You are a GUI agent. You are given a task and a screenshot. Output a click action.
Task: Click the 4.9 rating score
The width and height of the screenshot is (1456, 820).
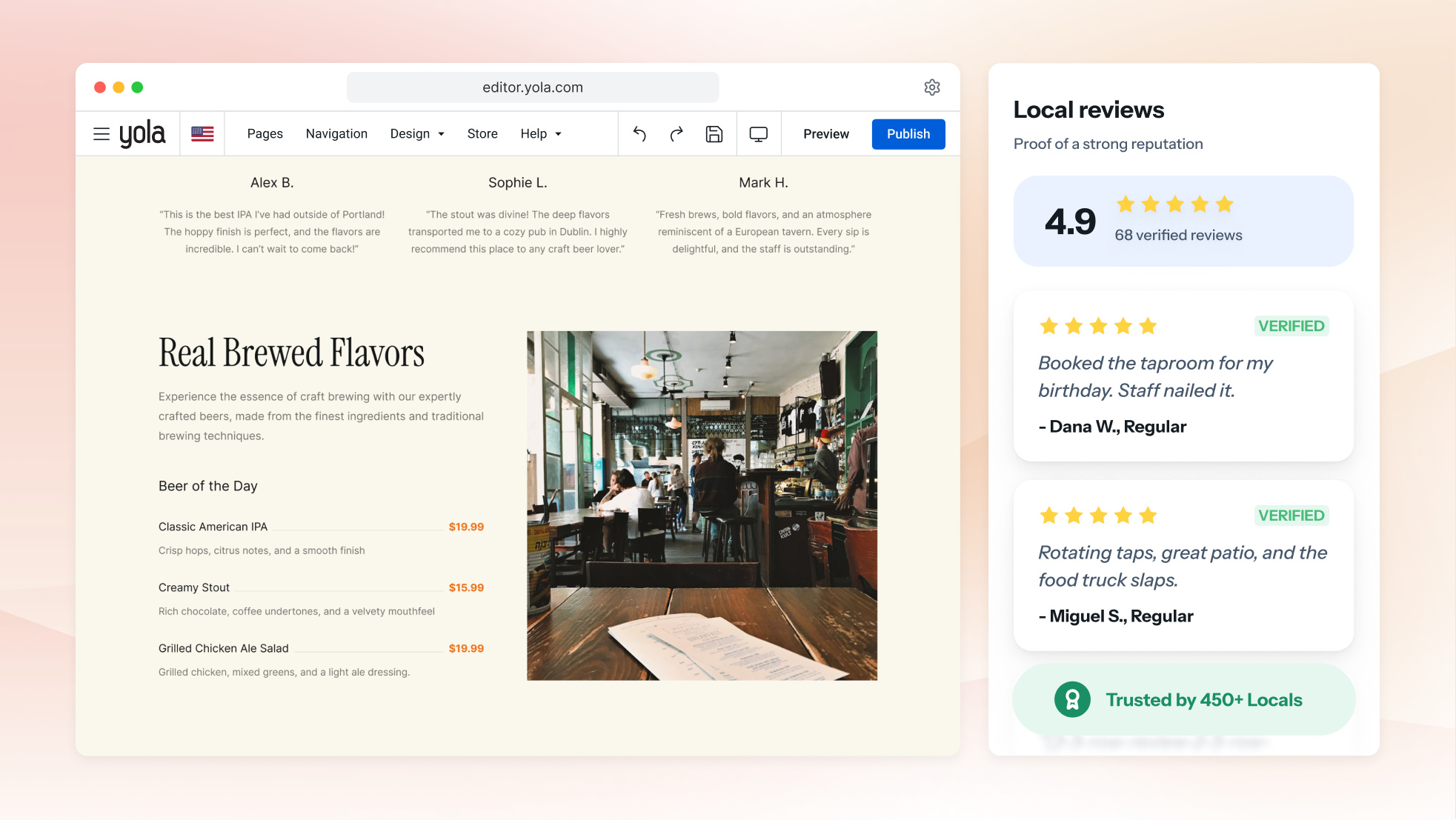point(1070,221)
